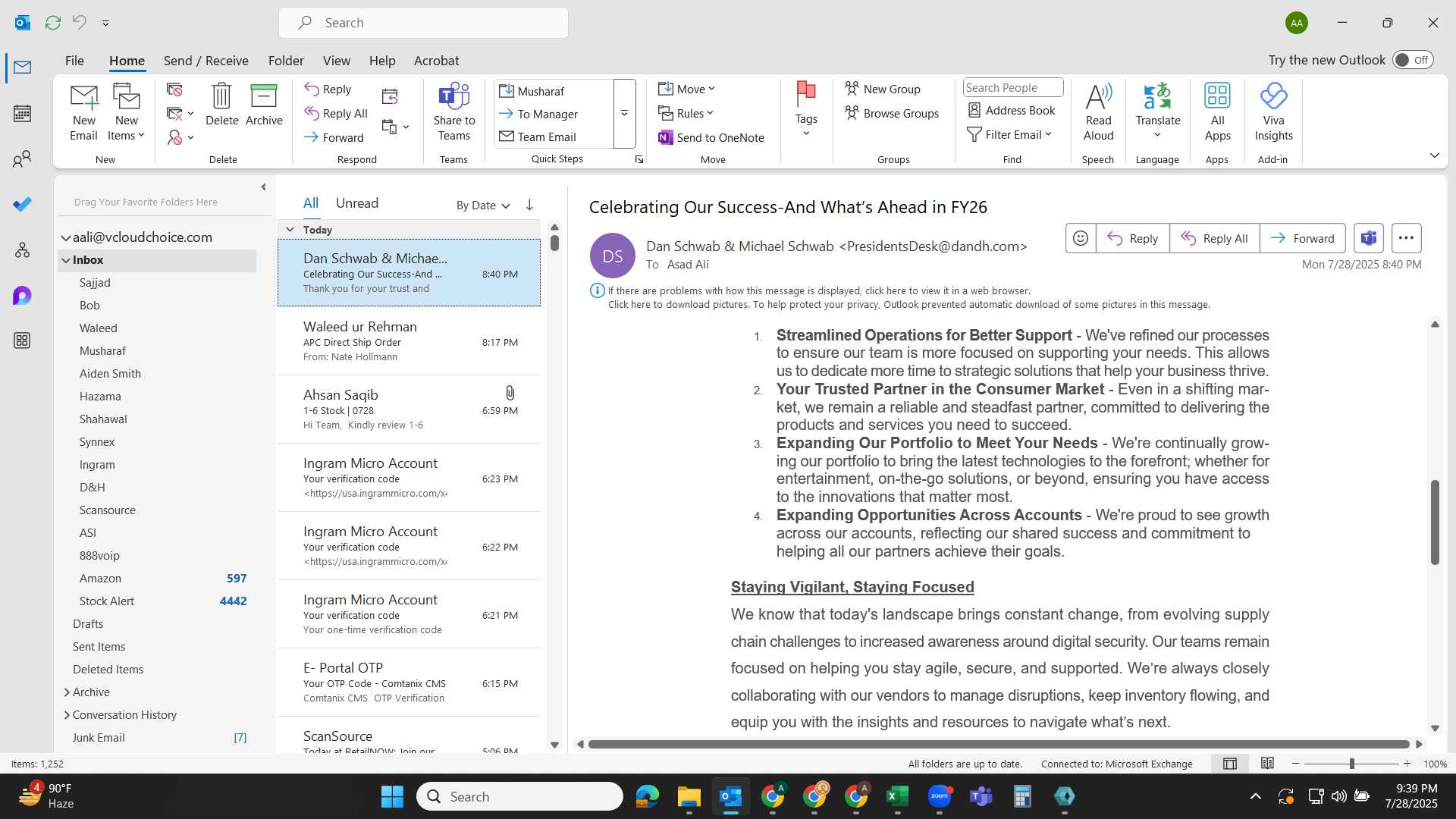Click the Windows Start button

point(392,796)
